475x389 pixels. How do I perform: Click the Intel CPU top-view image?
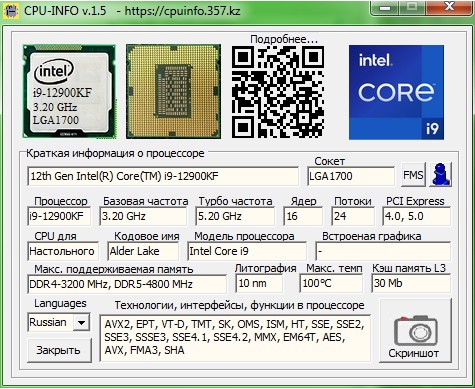click(x=69, y=91)
